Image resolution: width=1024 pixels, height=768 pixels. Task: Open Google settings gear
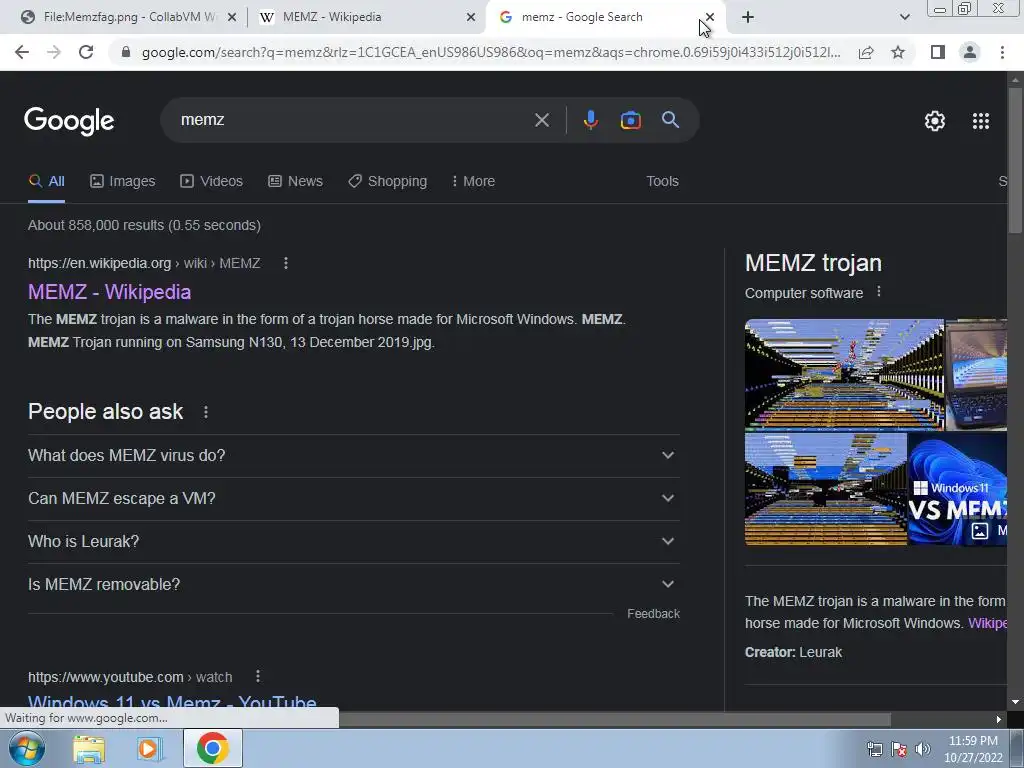[x=935, y=121]
